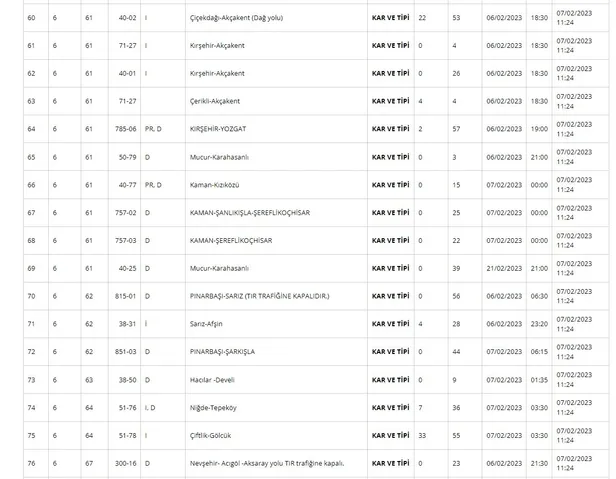Click control section code 851-03

[x=125, y=352]
